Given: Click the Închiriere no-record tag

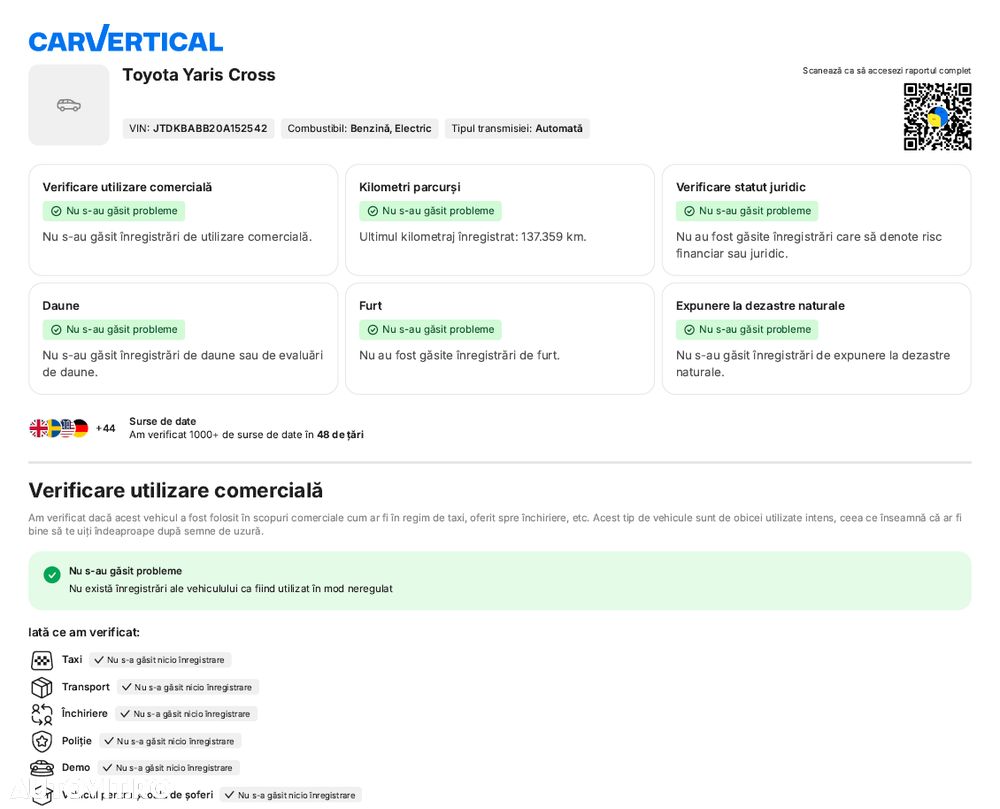Looking at the screenshot, I should [x=186, y=714].
